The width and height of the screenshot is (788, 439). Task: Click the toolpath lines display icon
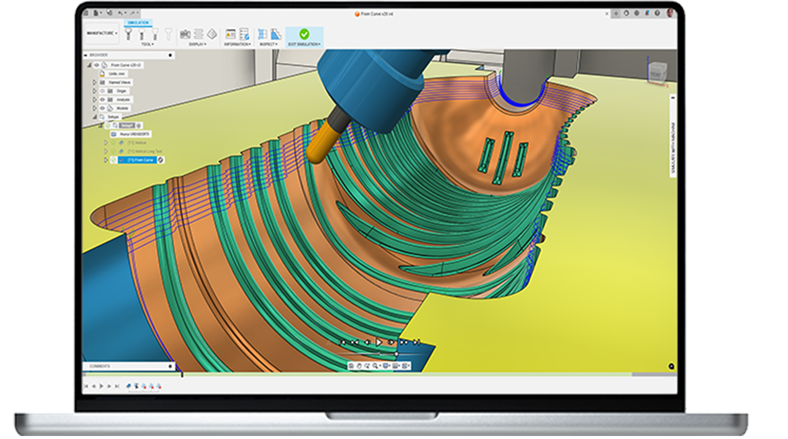tap(199, 34)
